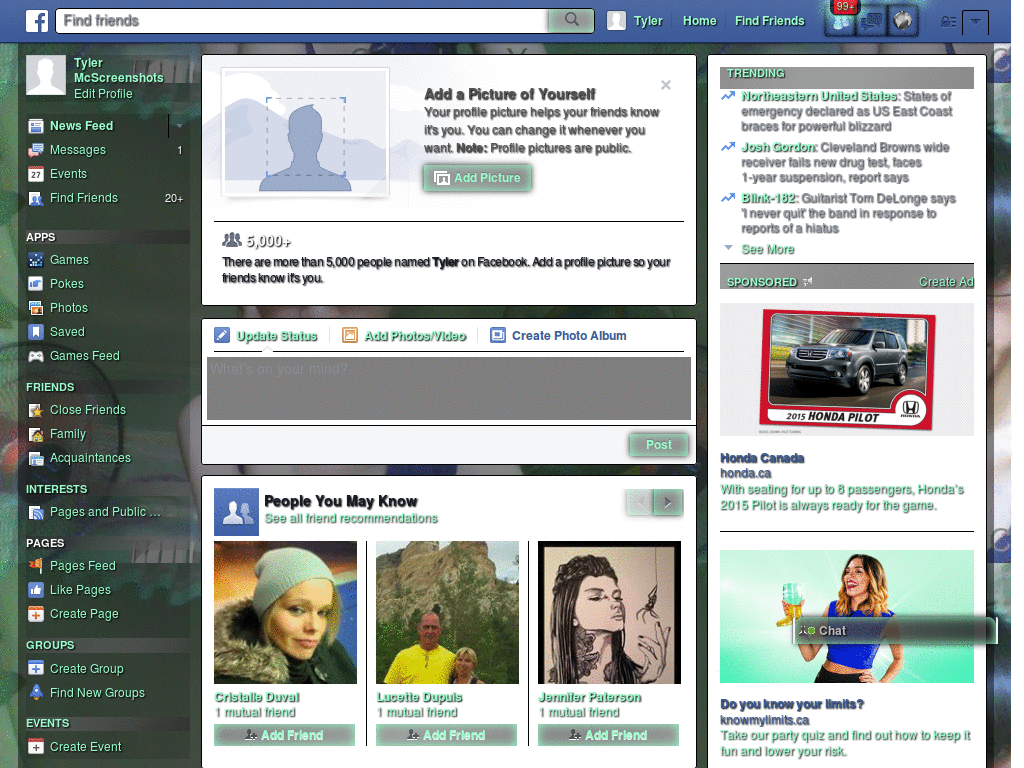Add Lucette Dupuis as friend
The width and height of the screenshot is (1024, 768).
(x=447, y=735)
